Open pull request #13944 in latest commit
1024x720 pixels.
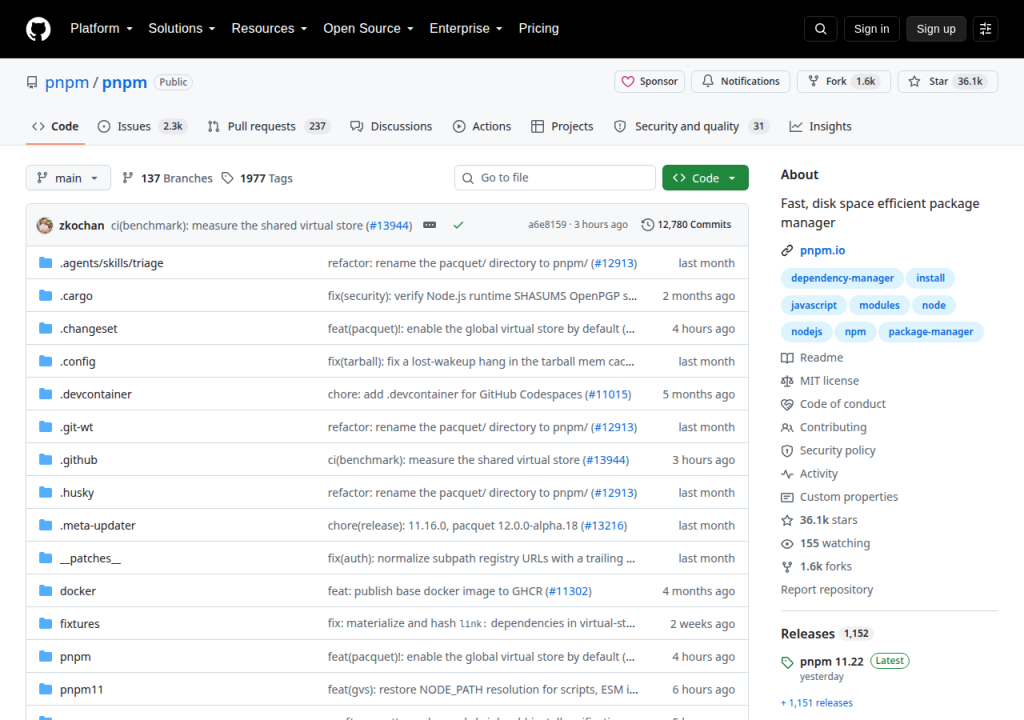coord(389,225)
